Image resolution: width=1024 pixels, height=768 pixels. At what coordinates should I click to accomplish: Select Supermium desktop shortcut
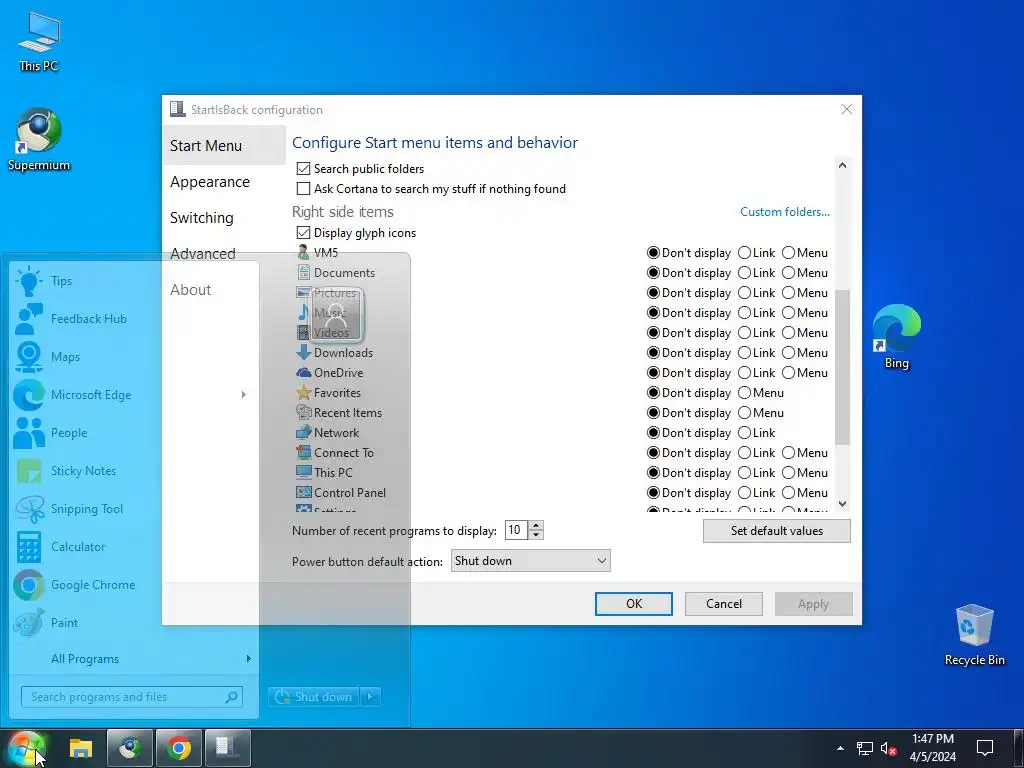(39, 140)
